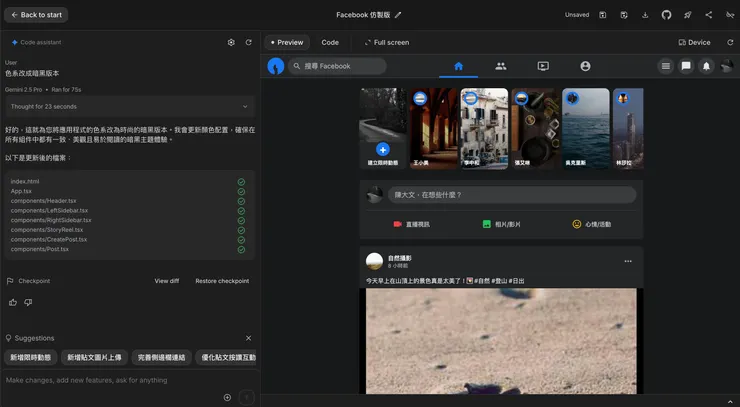Image resolution: width=740 pixels, height=407 pixels.
Task: Open index.html in the updated files list
Action: (25, 181)
